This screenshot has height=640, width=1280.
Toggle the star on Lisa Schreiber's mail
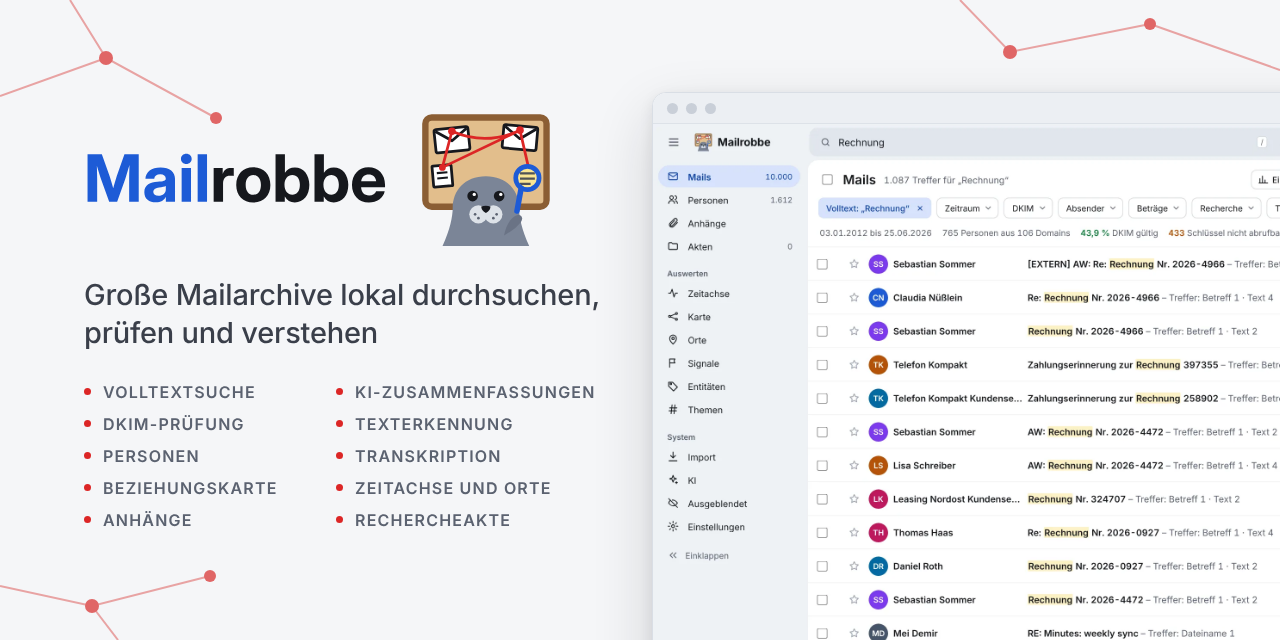(854, 465)
